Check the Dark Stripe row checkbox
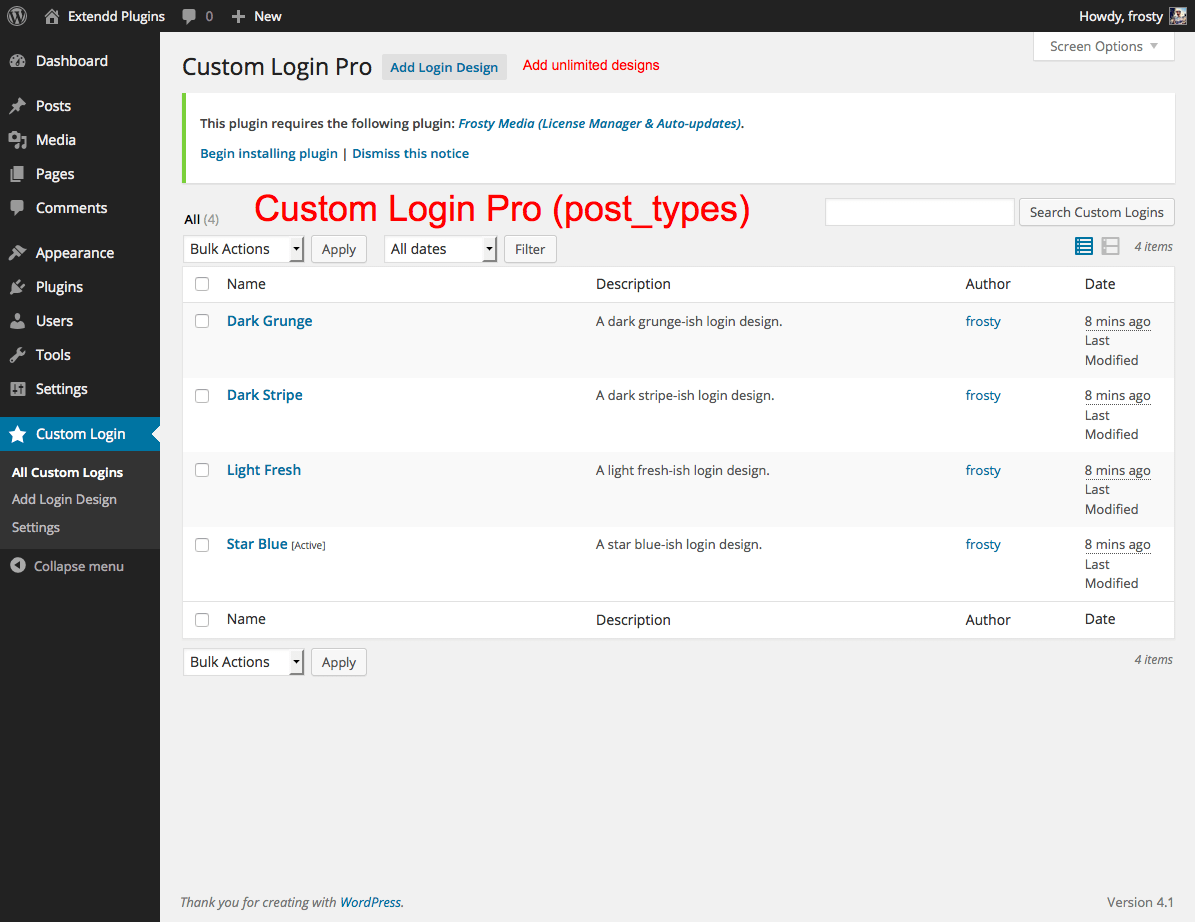The image size is (1195, 922). click(x=202, y=395)
